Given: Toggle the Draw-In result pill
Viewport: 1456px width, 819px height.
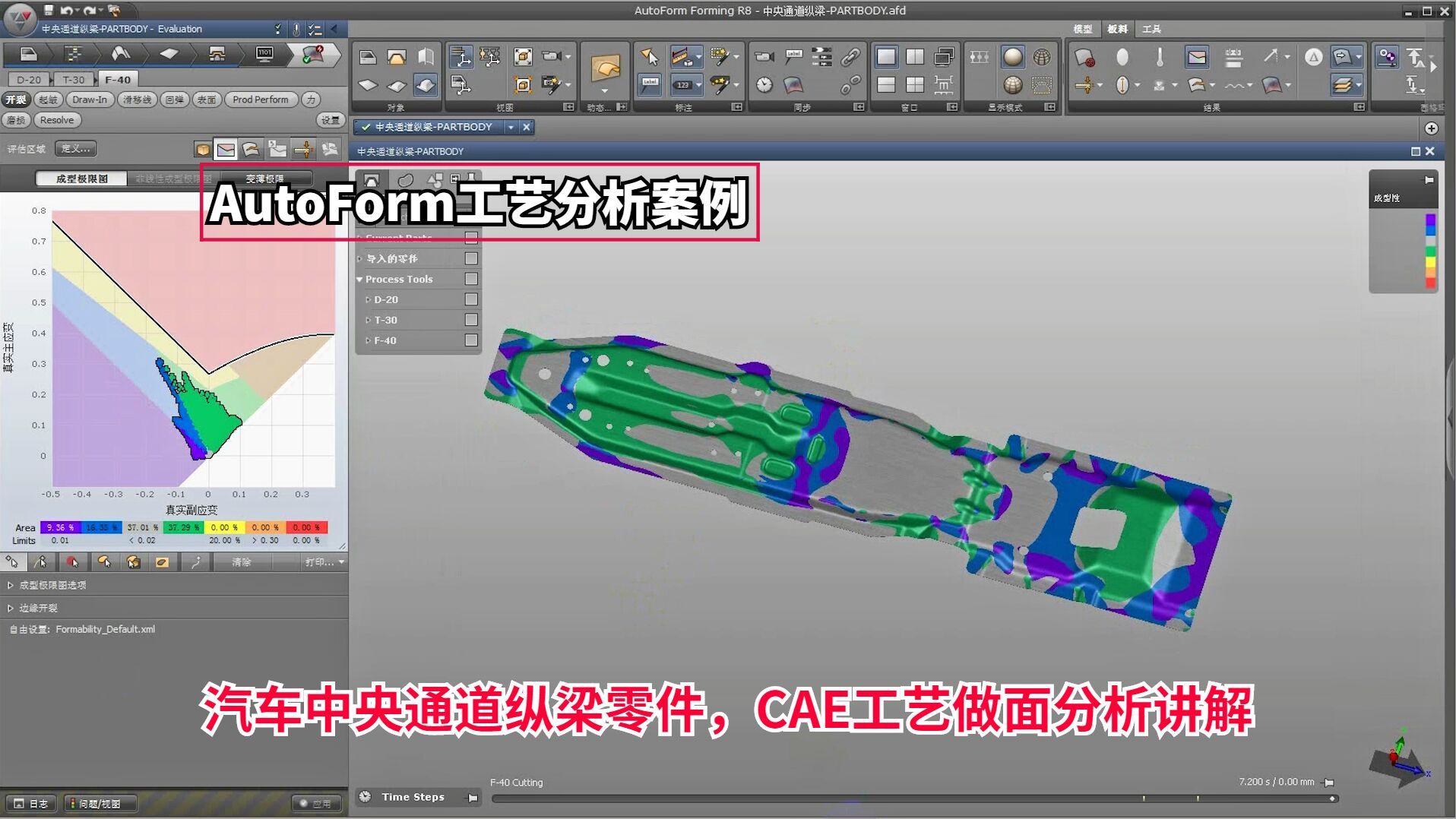Looking at the screenshot, I should (x=90, y=100).
